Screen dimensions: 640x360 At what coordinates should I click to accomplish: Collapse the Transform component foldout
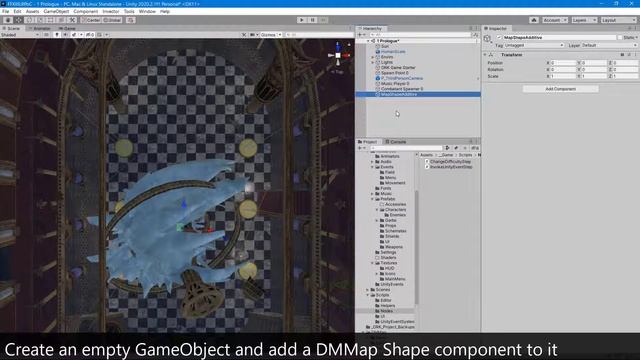click(x=485, y=55)
